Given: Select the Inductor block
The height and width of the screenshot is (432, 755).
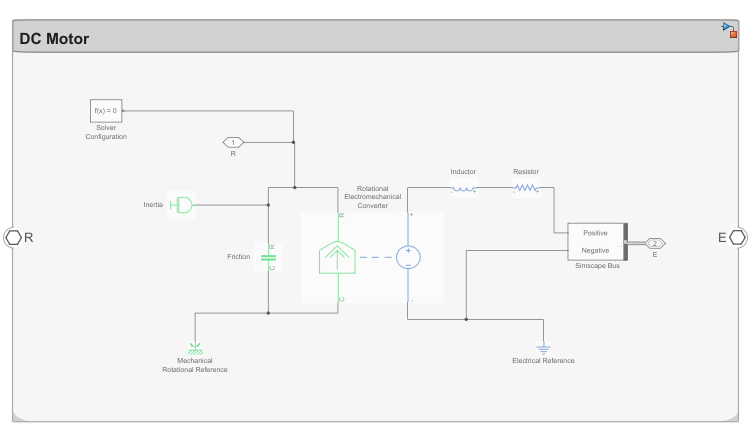Looking at the screenshot, I should point(463,188).
